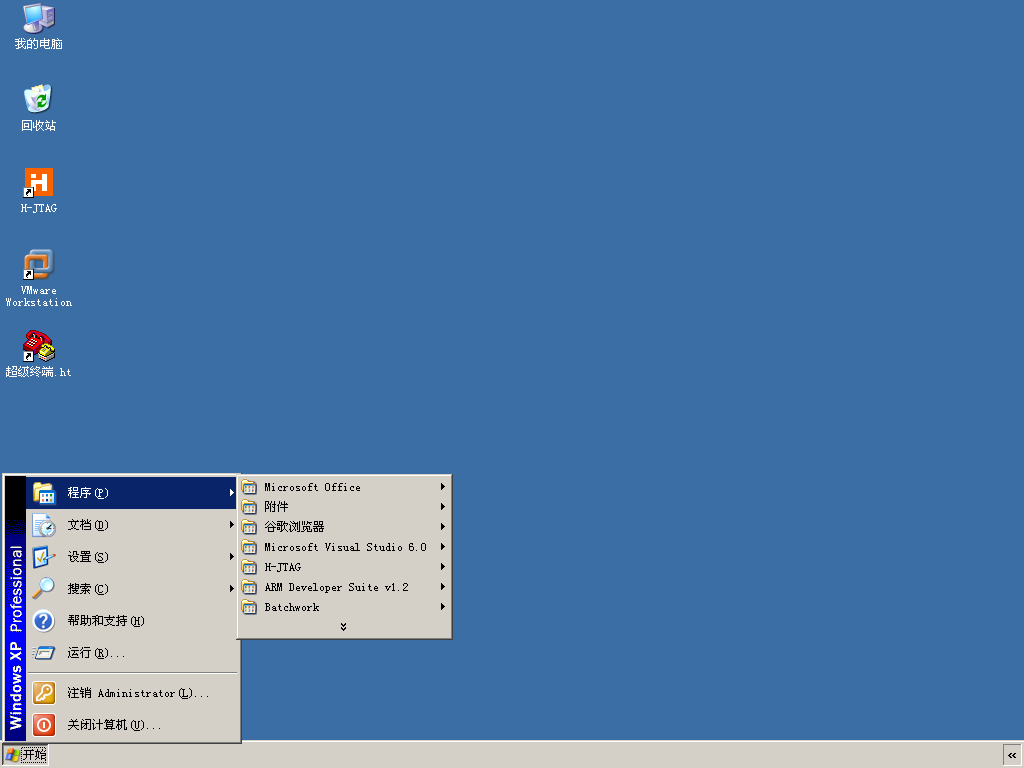
Task: Open the 文档(D) menu entry
Action: click(132, 525)
